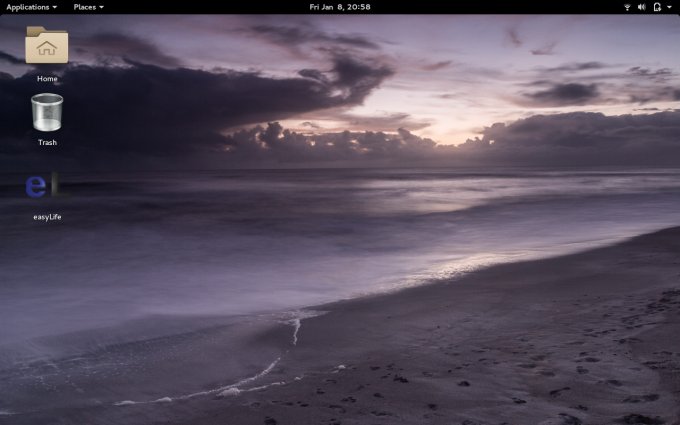680x425 pixels.
Task: Click the volume speaker icon
Action: pos(641,7)
